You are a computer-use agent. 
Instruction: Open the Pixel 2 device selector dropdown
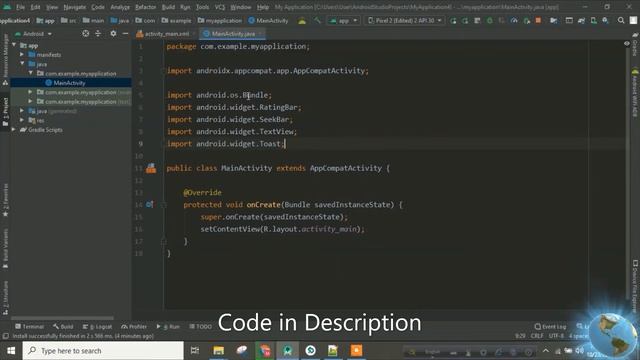(x=405, y=20)
